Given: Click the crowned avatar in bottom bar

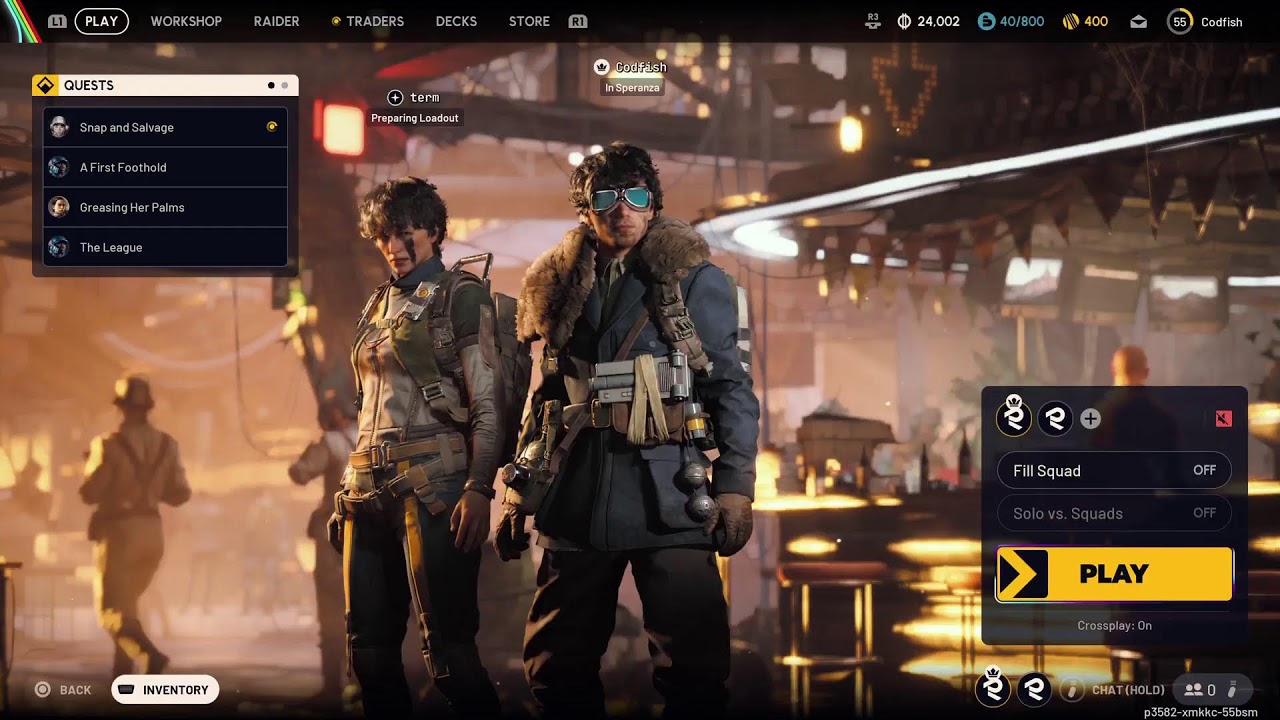Looking at the screenshot, I should [x=993, y=687].
